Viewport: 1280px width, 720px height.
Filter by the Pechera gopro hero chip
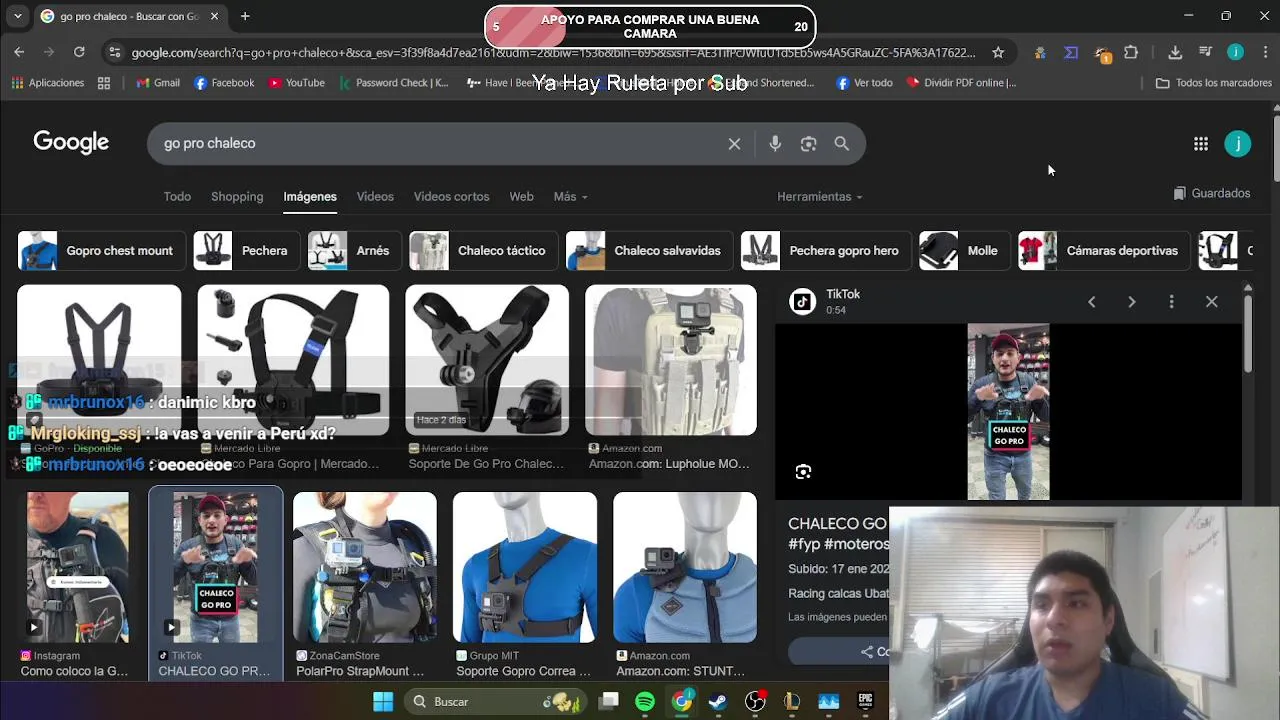click(825, 251)
